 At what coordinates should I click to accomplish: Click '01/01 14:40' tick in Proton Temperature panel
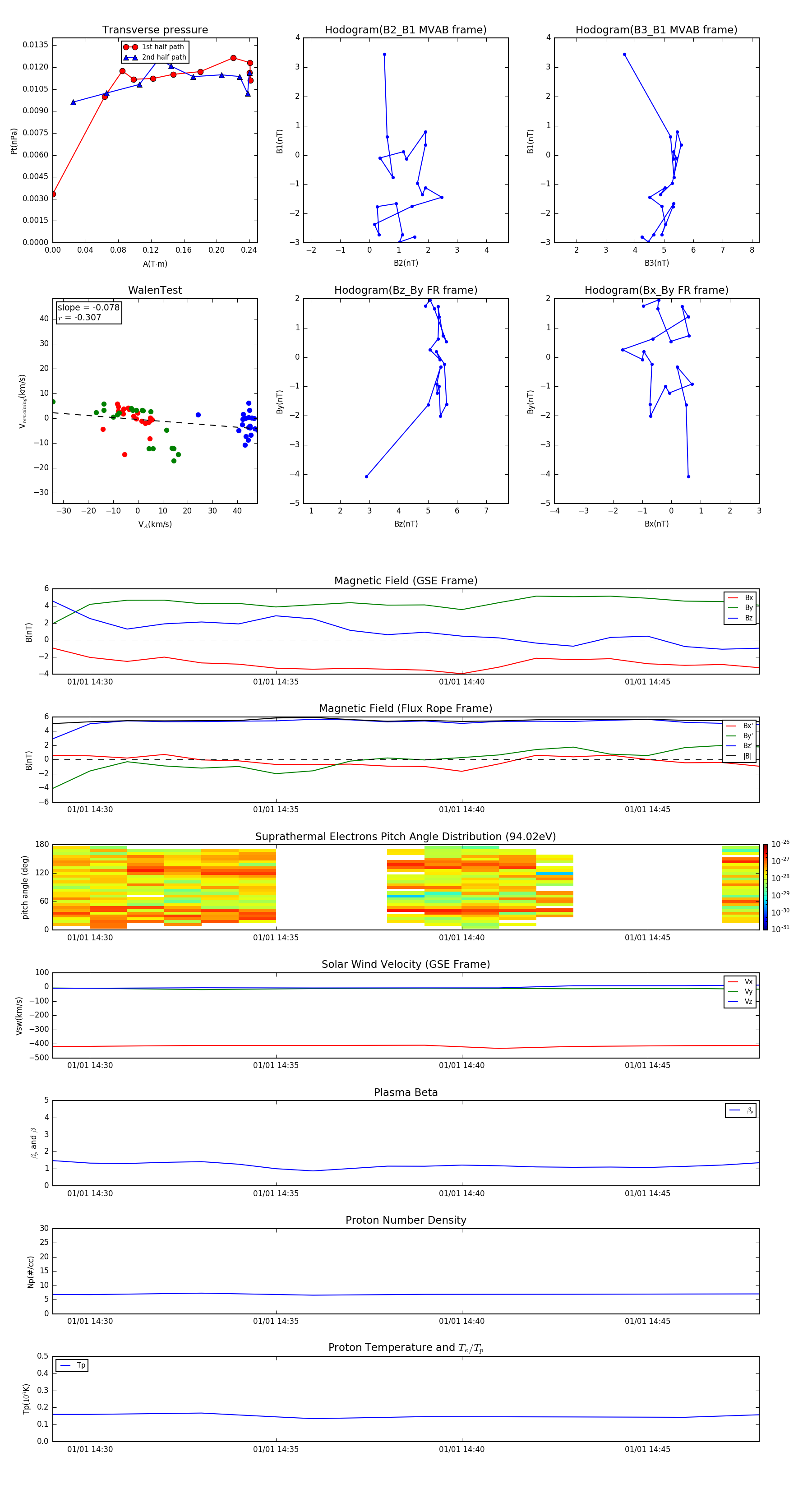(x=461, y=1449)
